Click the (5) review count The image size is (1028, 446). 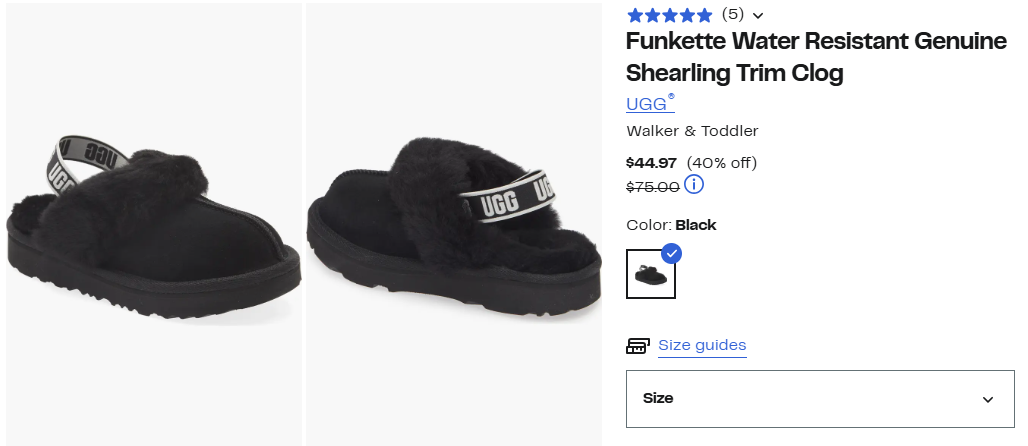pyautogui.click(x=733, y=15)
